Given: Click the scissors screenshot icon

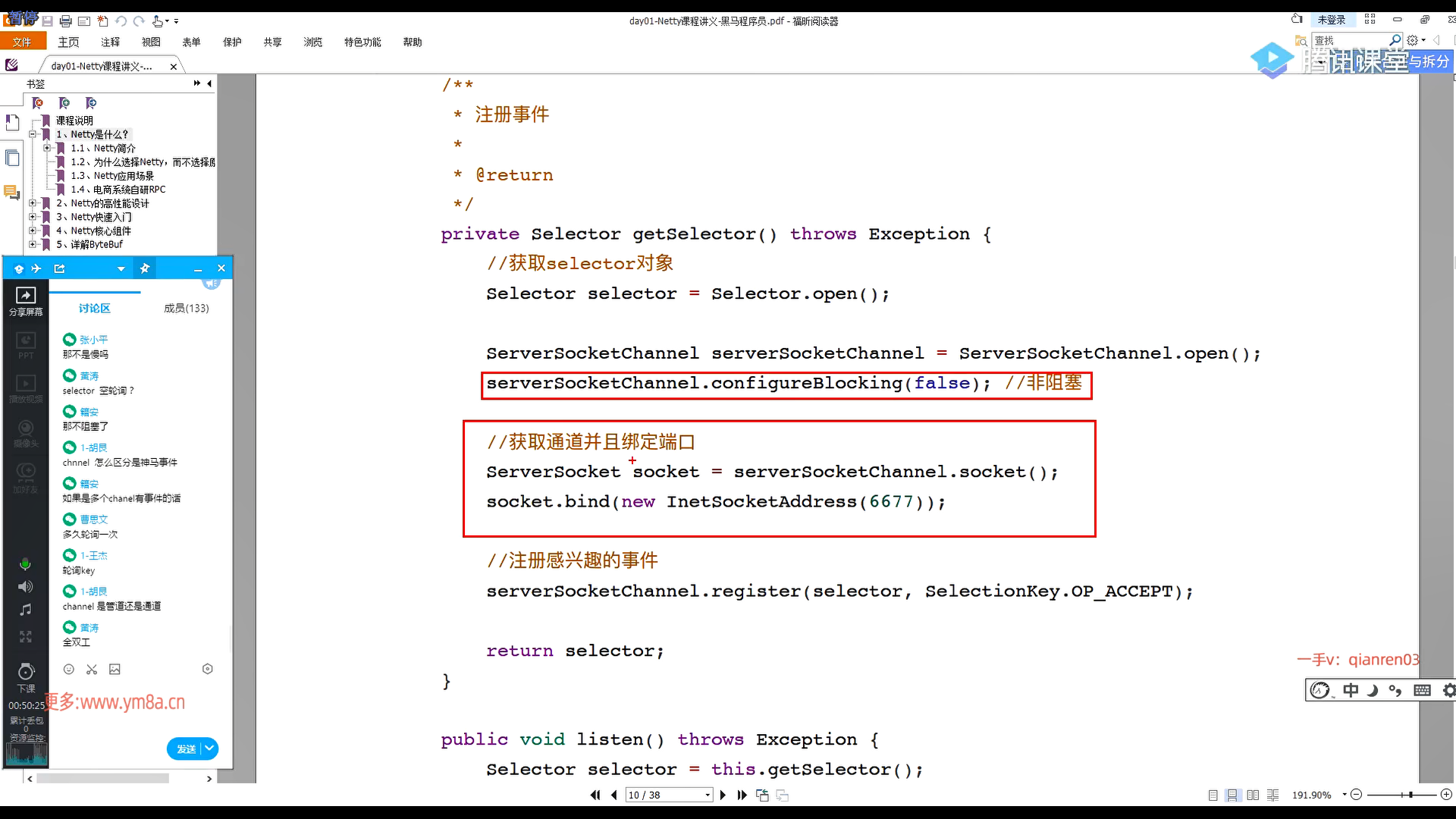Looking at the screenshot, I should 92,669.
